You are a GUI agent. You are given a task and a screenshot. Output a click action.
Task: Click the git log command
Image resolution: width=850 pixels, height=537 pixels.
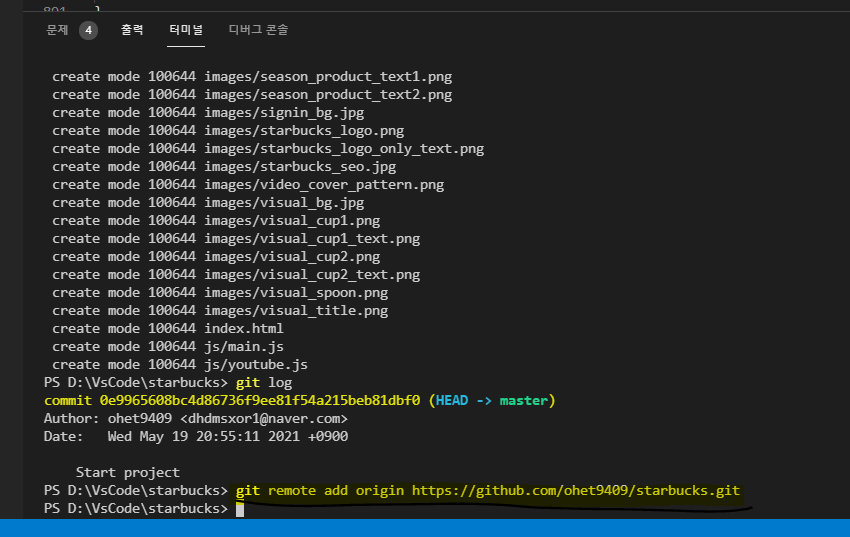(264, 383)
